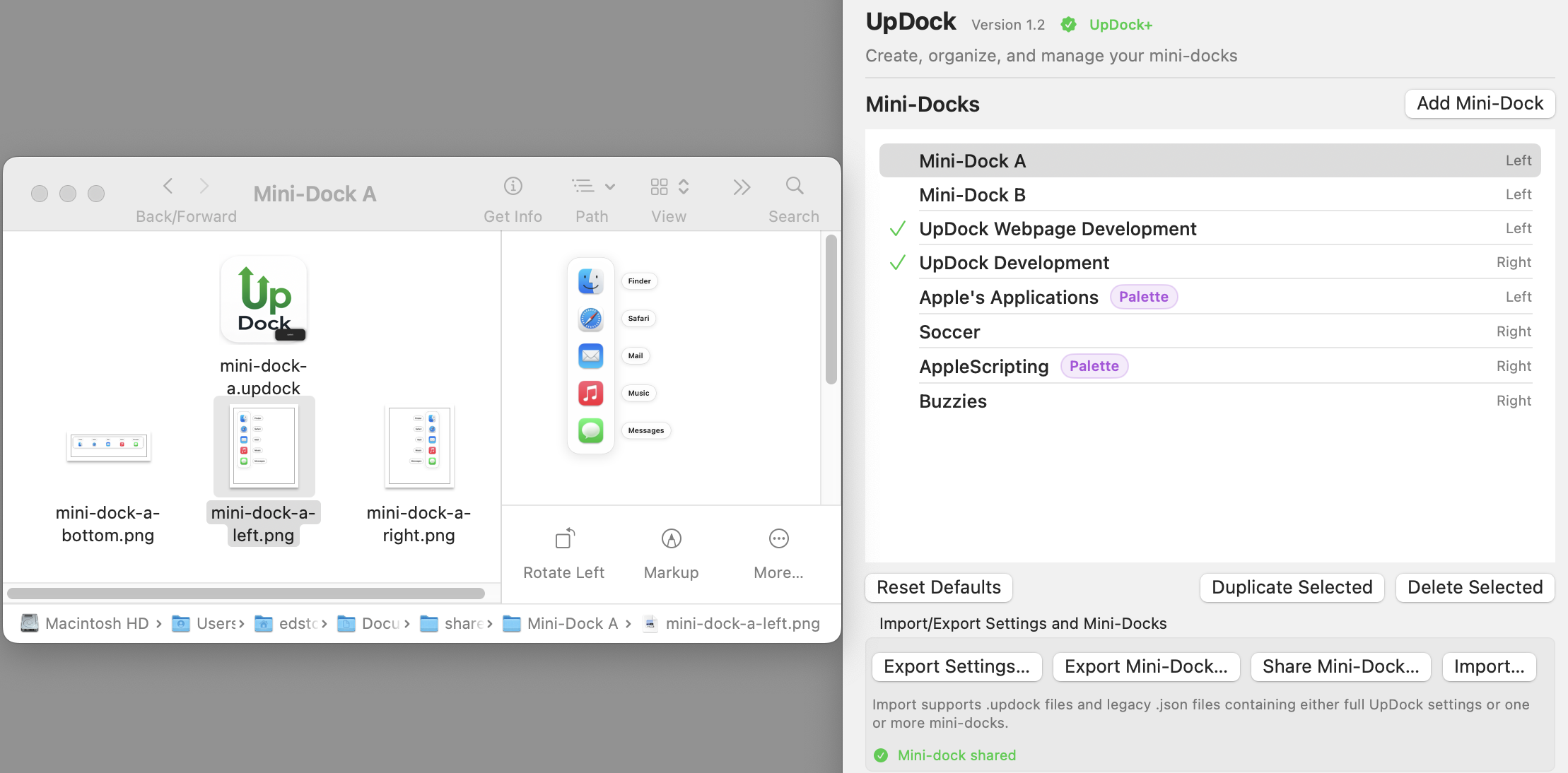This screenshot has height=773, width=1568.
Task: Click the UpDock+ label in the header
Action: pos(1121,25)
